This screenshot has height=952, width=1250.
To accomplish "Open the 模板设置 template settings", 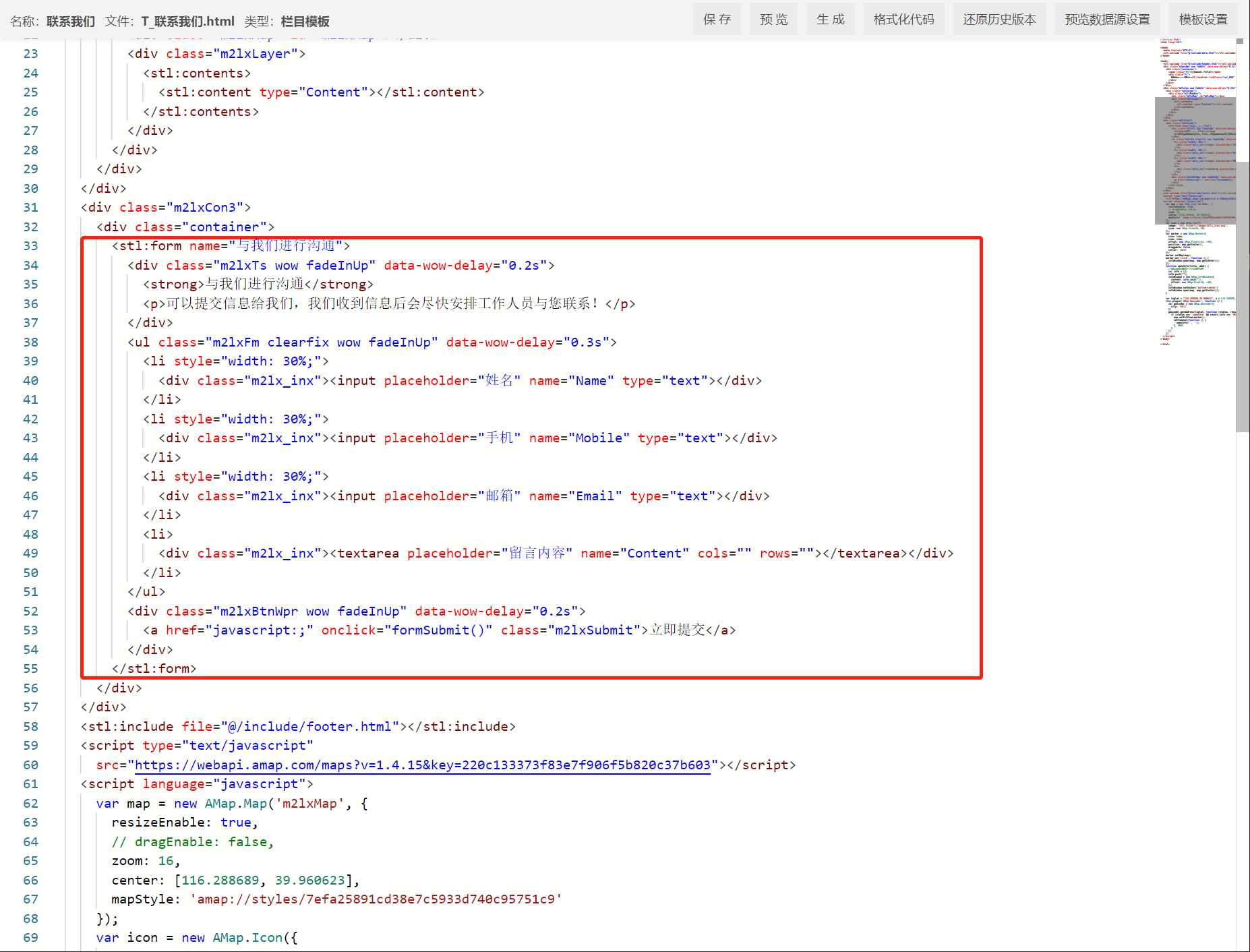I will pyautogui.click(x=1203, y=20).
